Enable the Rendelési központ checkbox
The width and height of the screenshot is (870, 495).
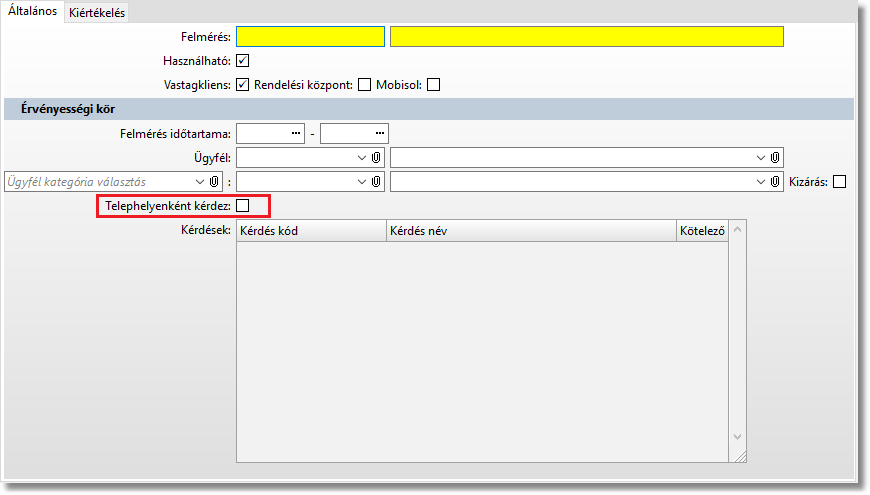[x=365, y=85]
